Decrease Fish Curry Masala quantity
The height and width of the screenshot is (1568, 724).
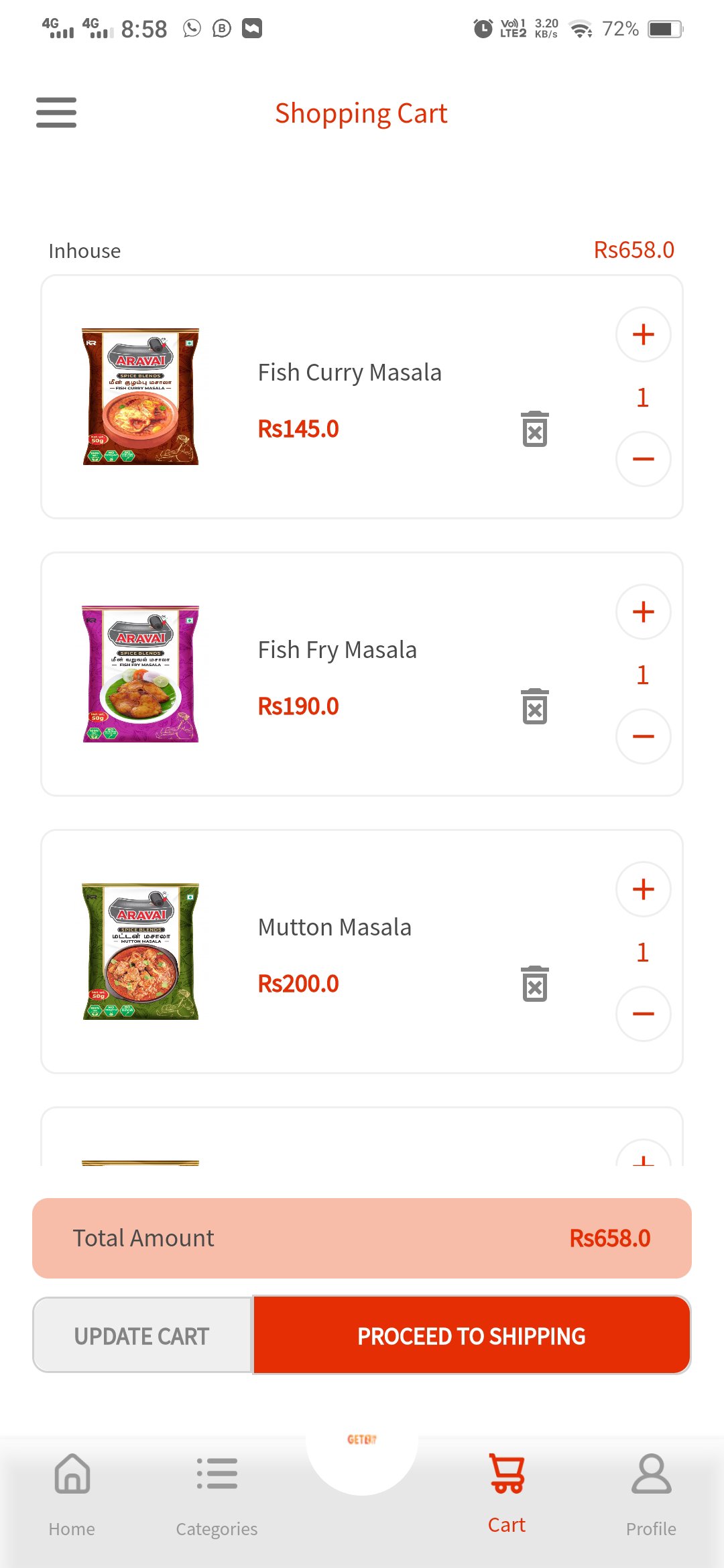[643, 459]
